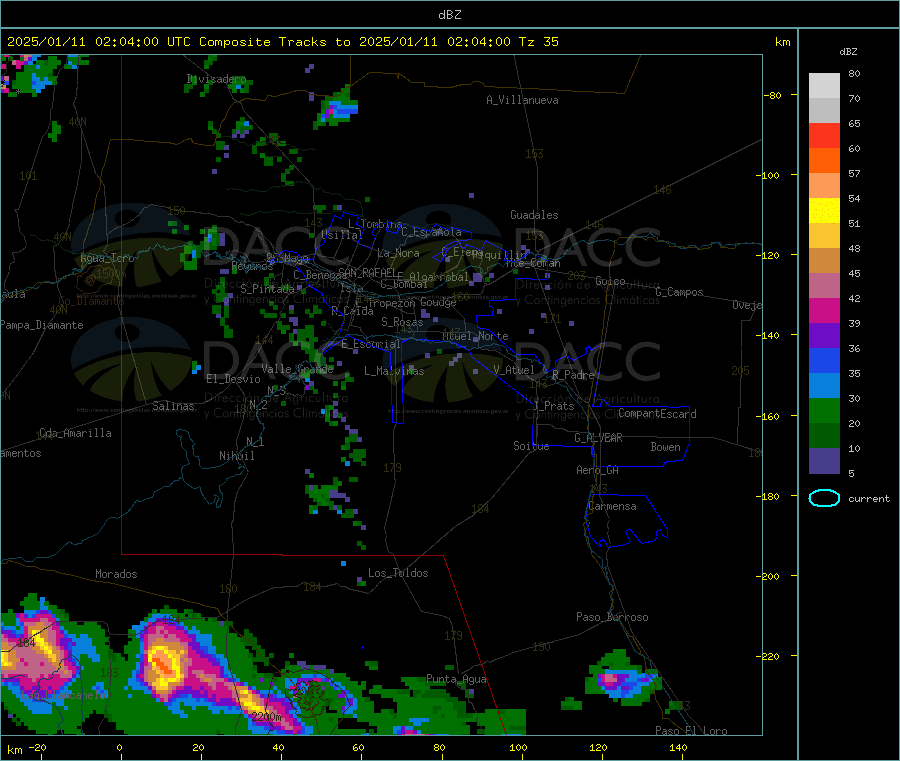Select the slate 5-10 dBZ legend swatch
Screen dimensions: 900x761
pos(824,461)
